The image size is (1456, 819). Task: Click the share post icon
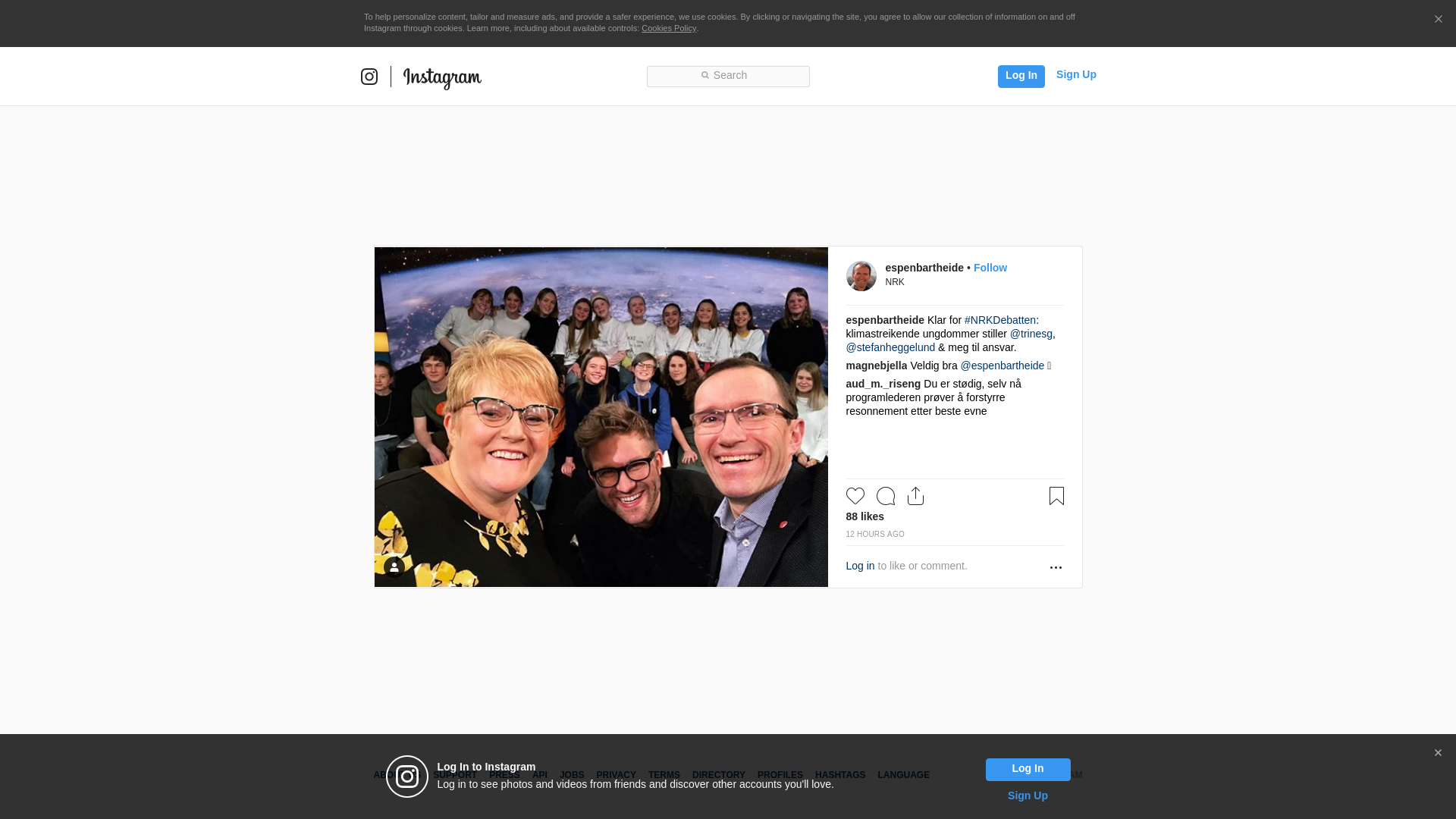tap(915, 496)
